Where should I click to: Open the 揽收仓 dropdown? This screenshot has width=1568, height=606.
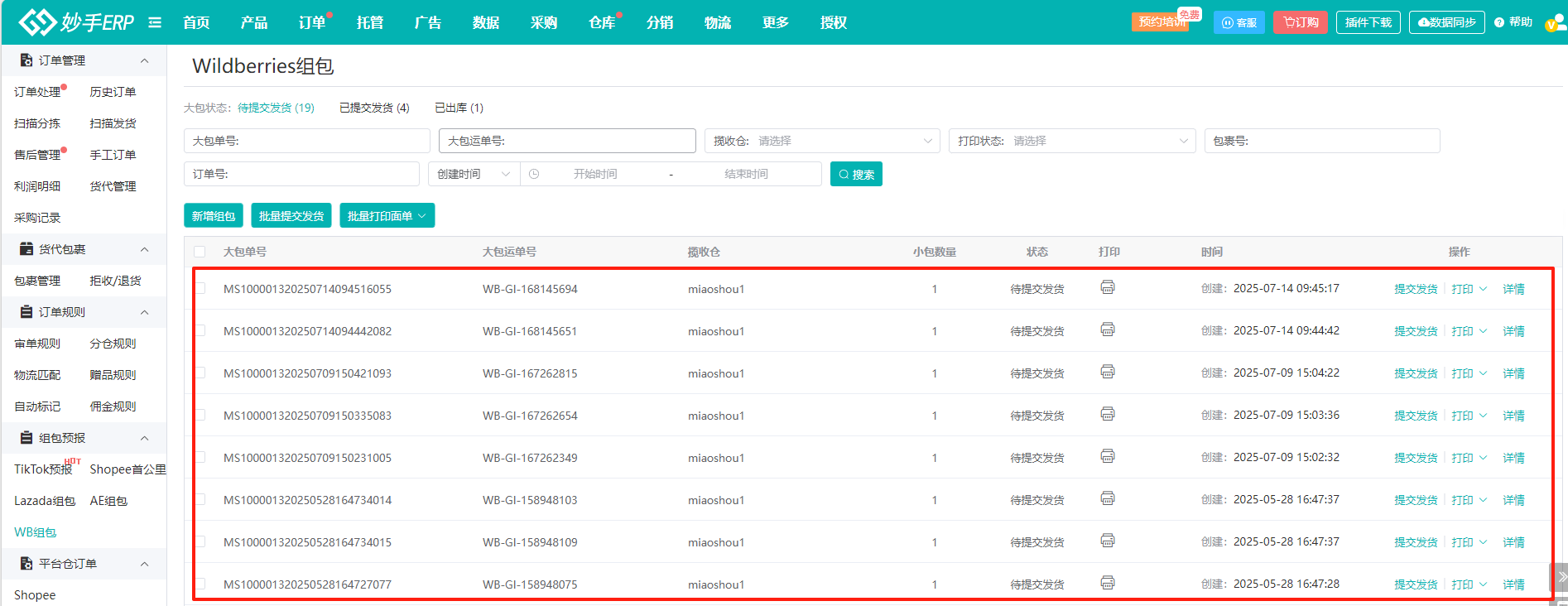[822, 141]
